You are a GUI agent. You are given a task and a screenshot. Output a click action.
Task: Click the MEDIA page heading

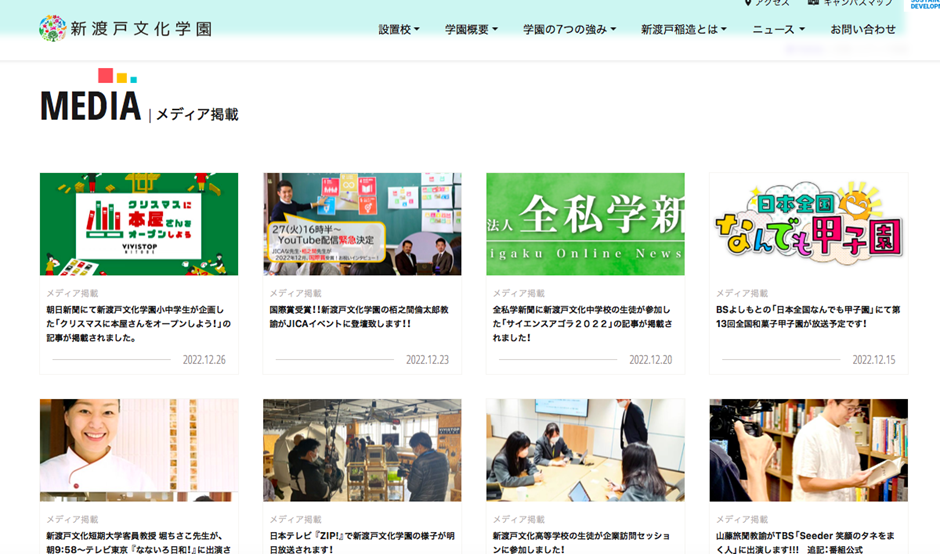tap(91, 106)
